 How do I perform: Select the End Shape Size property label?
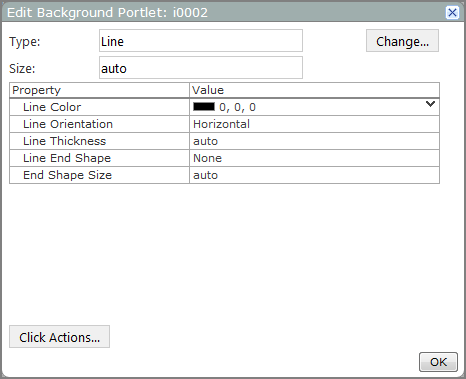pos(67,175)
